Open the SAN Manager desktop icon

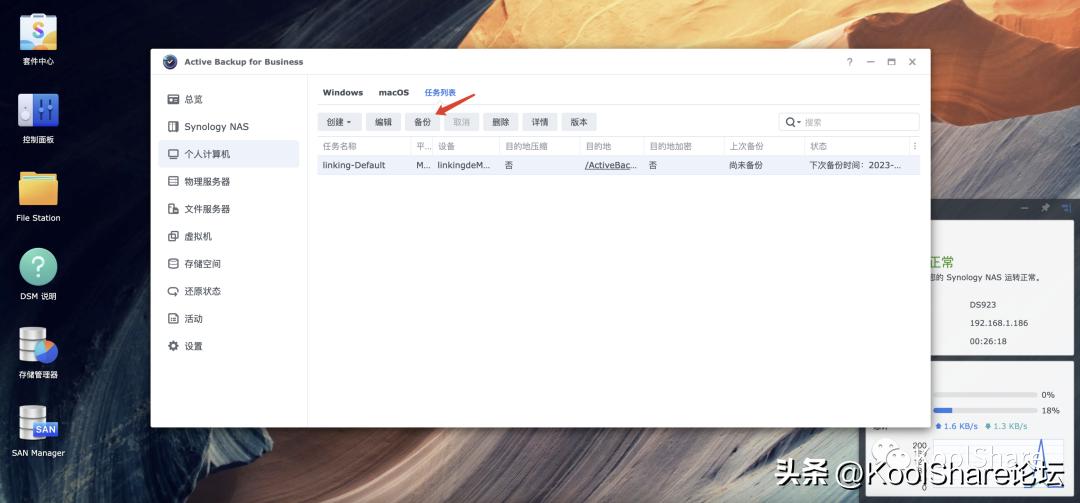pos(38,423)
